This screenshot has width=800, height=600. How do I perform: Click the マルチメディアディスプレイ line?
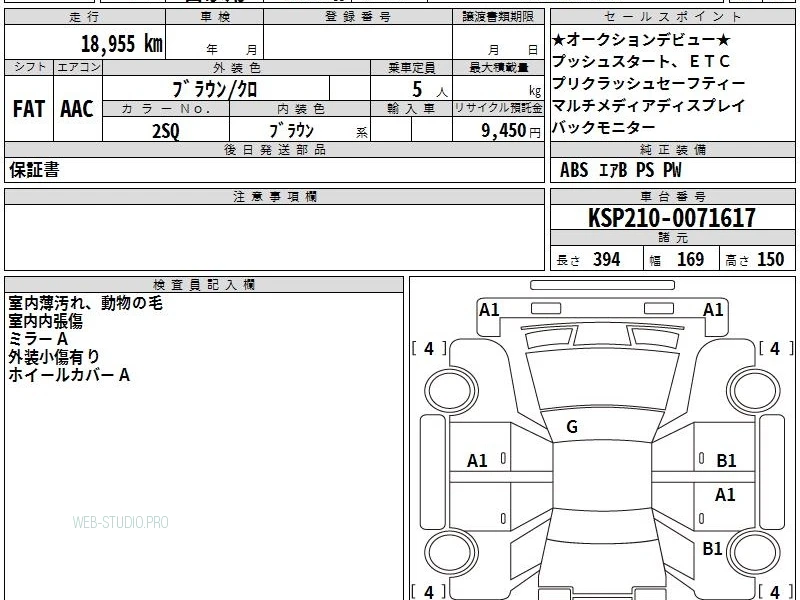(x=648, y=106)
